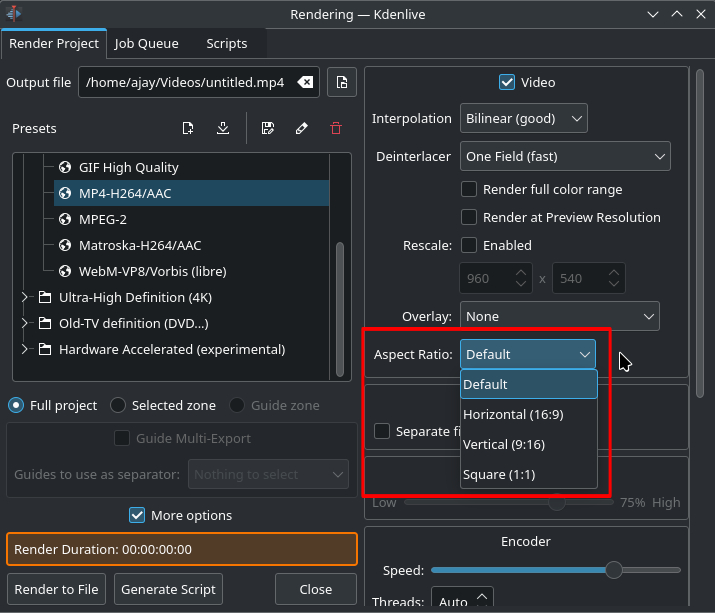
Task: Click the window maximize chevron in title bar
Action: 677,14
